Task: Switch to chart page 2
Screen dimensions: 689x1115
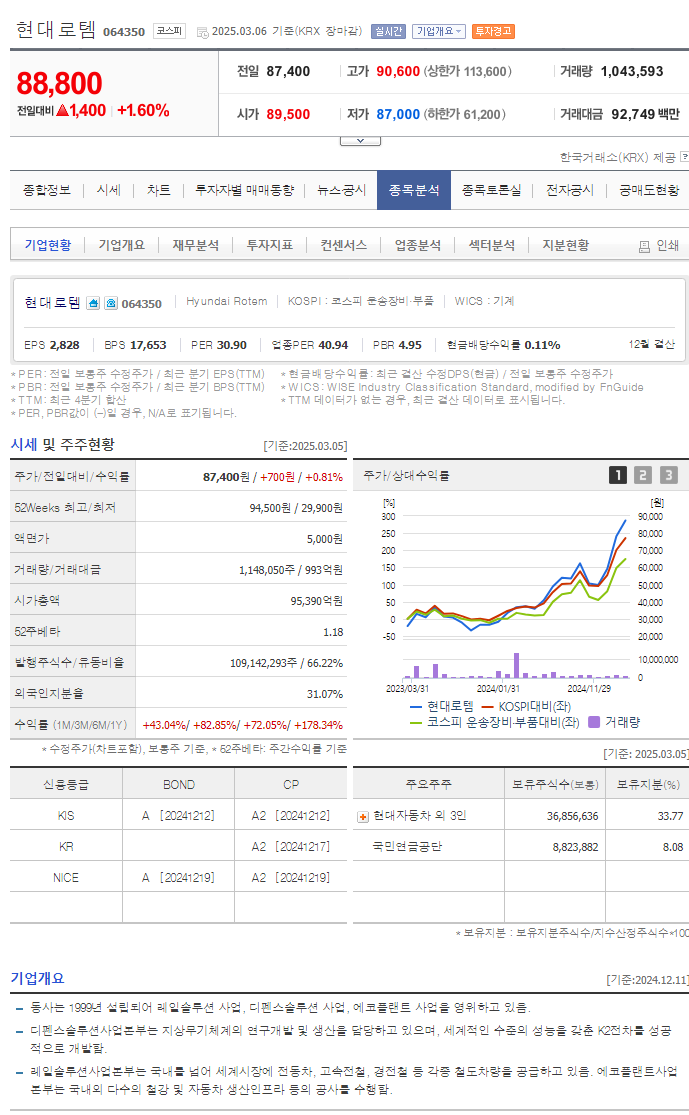Action: click(x=643, y=475)
